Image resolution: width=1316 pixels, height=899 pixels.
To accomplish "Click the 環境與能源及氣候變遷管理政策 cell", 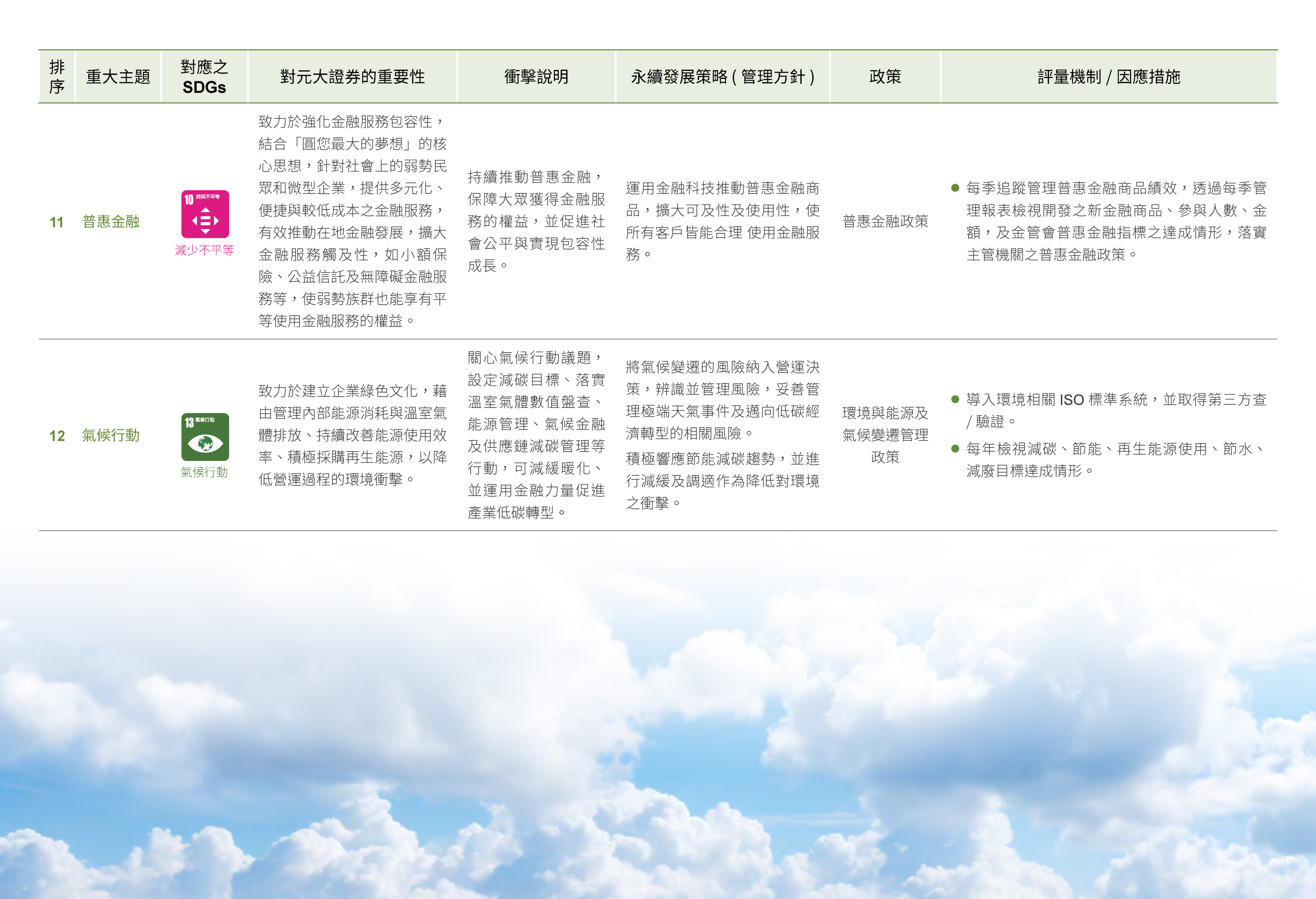I will (x=885, y=435).
